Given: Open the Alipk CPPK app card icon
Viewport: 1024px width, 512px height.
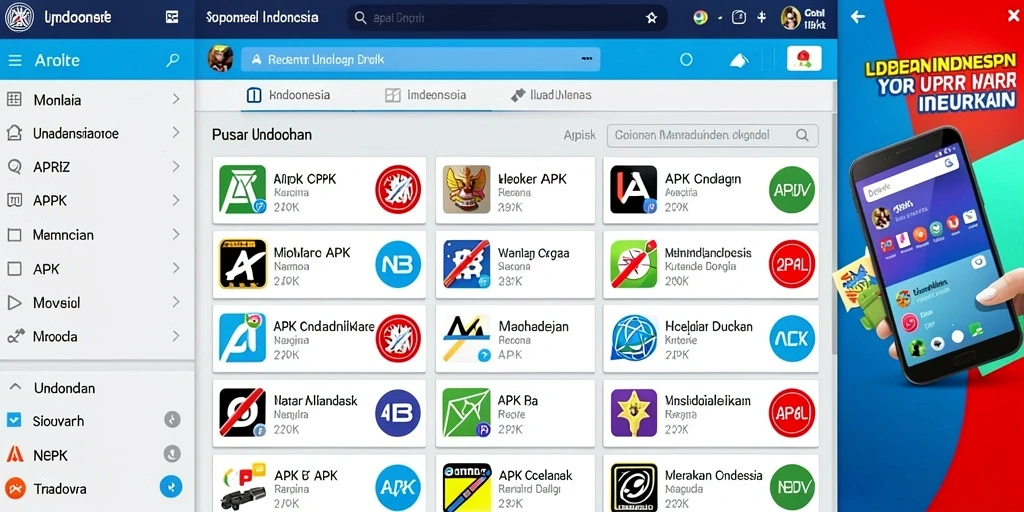Looking at the screenshot, I should tap(242, 189).
